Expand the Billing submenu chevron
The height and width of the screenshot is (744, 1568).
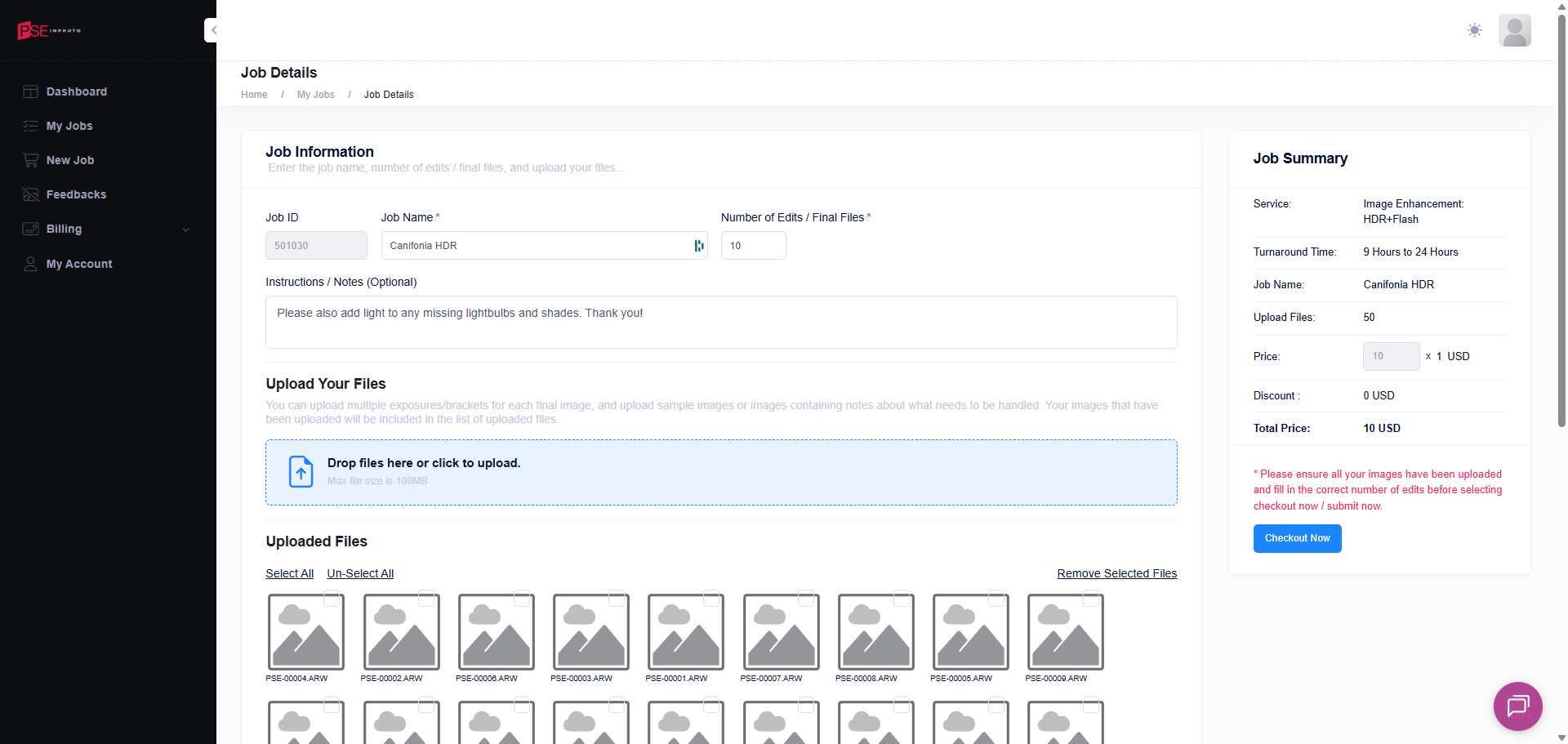(185, 229)
